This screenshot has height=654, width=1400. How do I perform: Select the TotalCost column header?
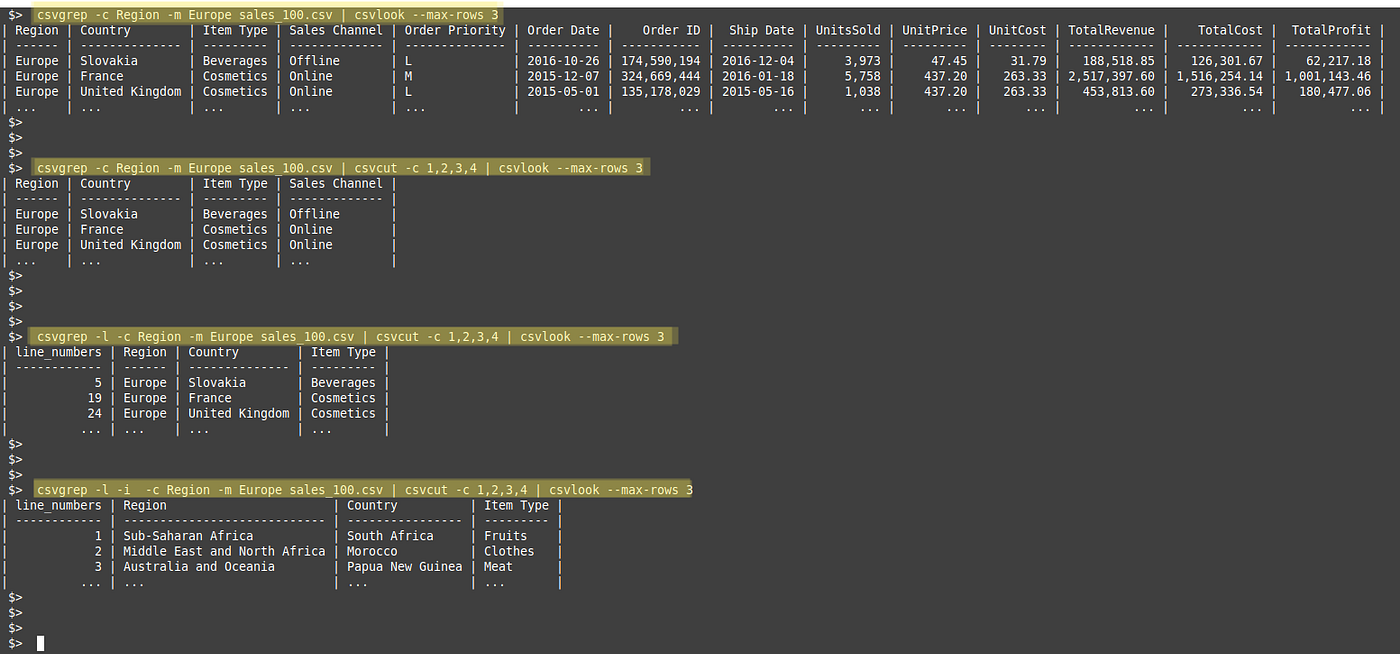tap(1230, 30)
